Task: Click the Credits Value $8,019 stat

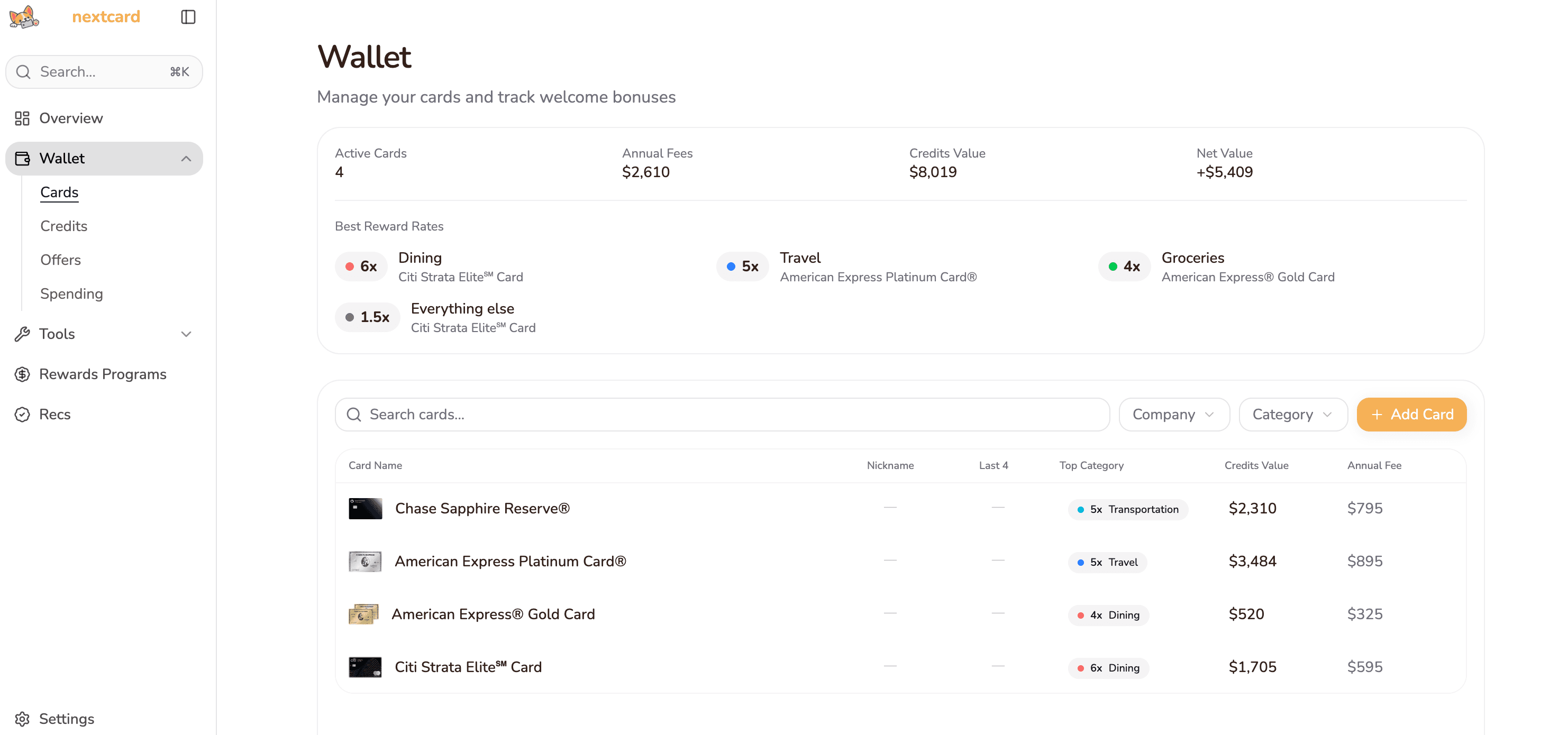Action: click(947, 163)
